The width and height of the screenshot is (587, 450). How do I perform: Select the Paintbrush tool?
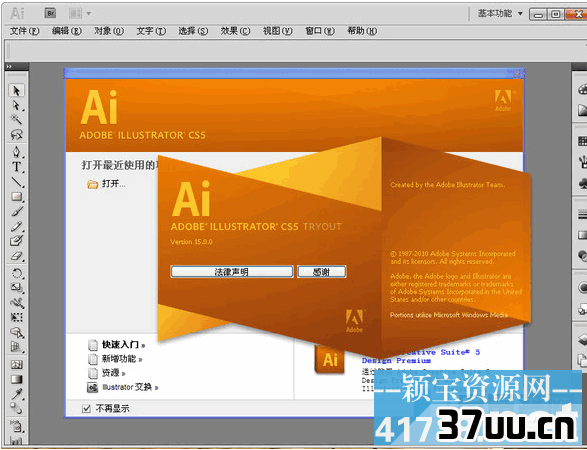16,212
